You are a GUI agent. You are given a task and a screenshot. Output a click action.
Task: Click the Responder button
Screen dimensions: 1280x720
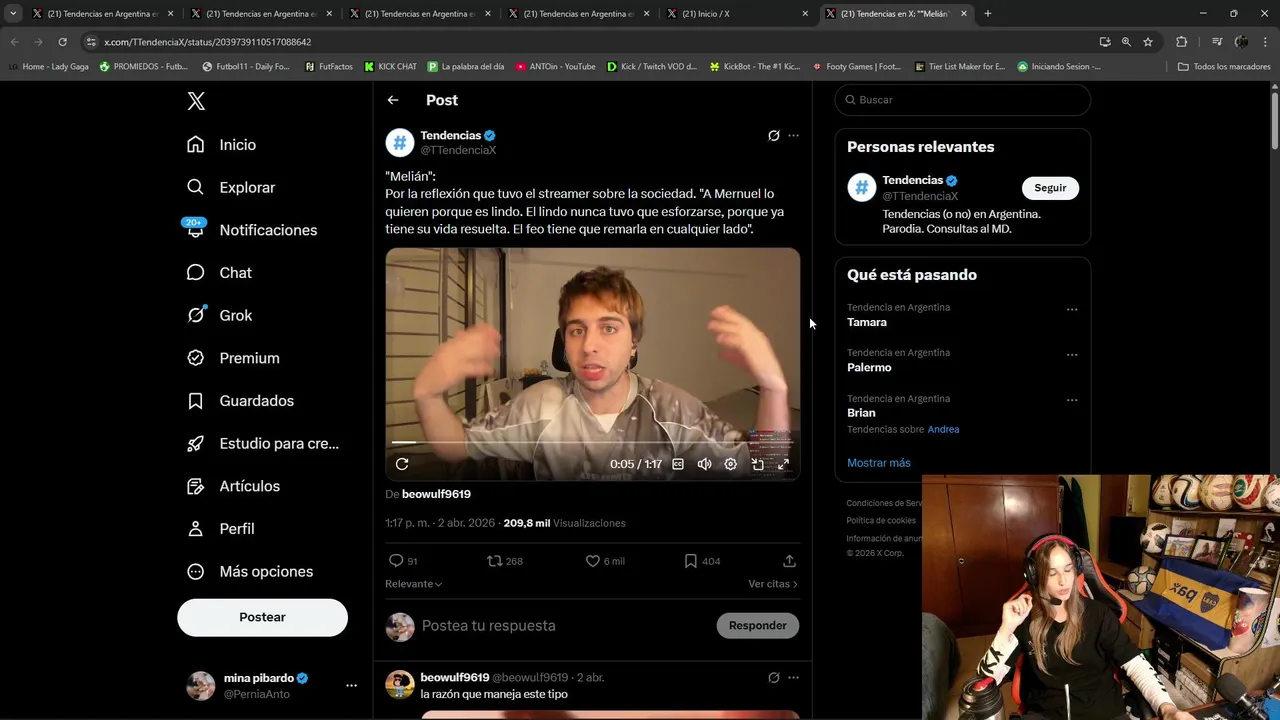click(x=757, y=626)
